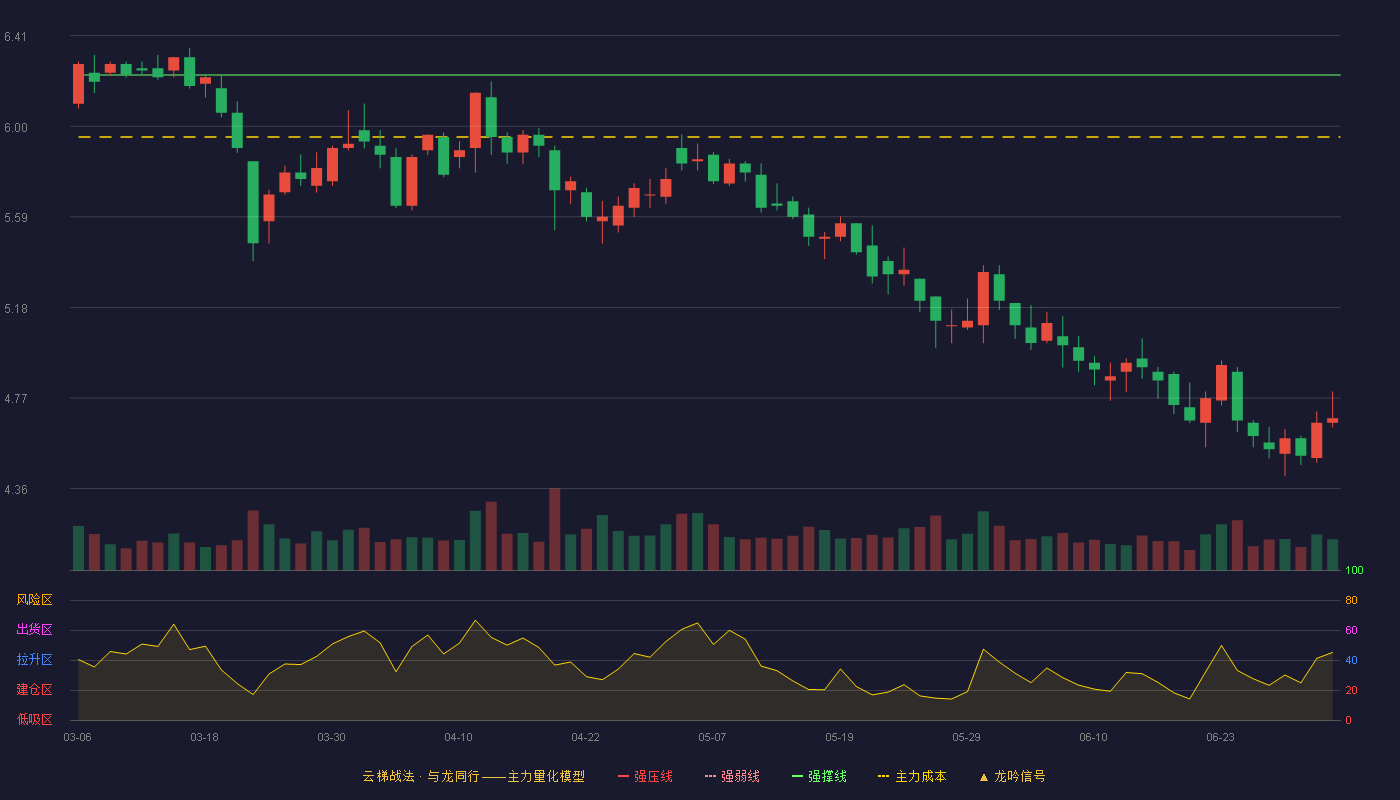Click the tall red candle after 05-29
Viewport: 1400px width, 800px height.
click(x=983, y=298)
